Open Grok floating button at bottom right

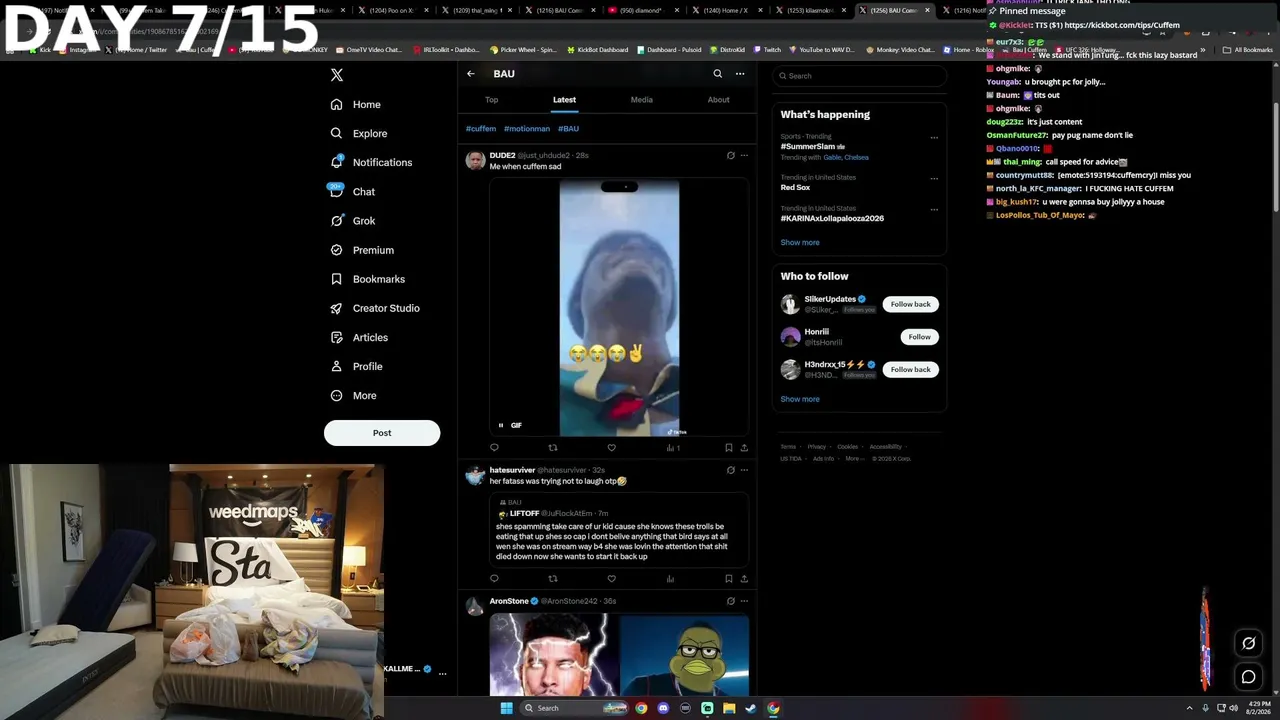[x=1248, y=643]
